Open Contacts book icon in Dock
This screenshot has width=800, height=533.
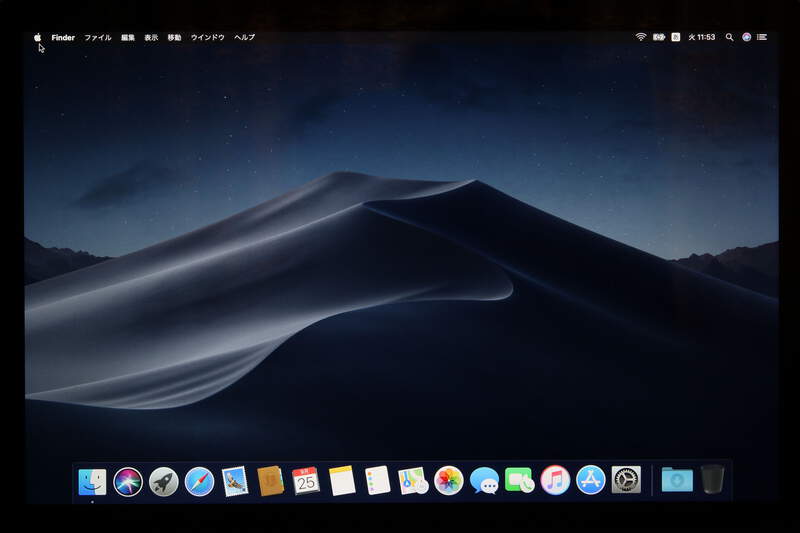[x=270, y=481]
